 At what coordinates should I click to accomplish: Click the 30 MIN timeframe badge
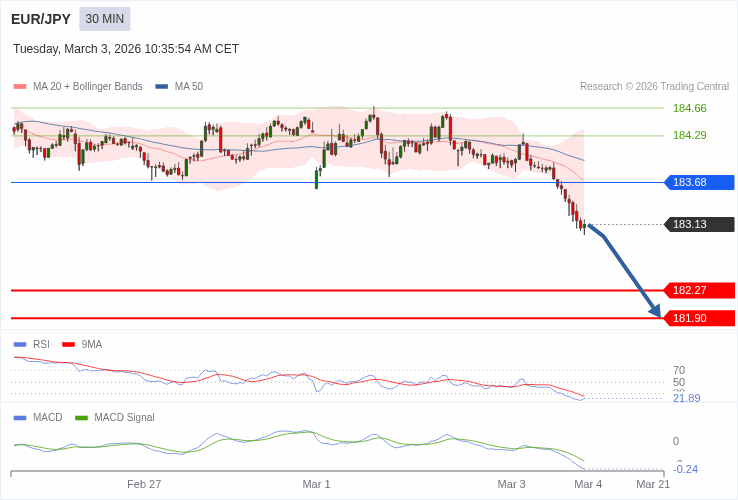(104, 19)
